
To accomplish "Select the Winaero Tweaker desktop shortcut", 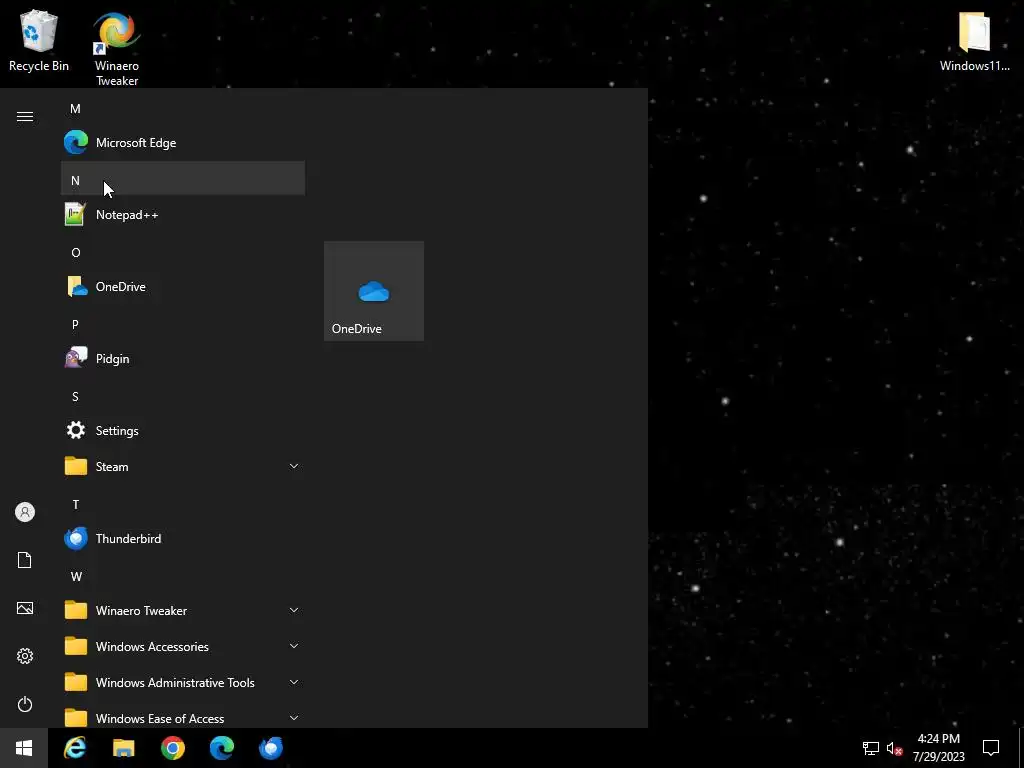I will pyautogui.click(x=117, y=49).
